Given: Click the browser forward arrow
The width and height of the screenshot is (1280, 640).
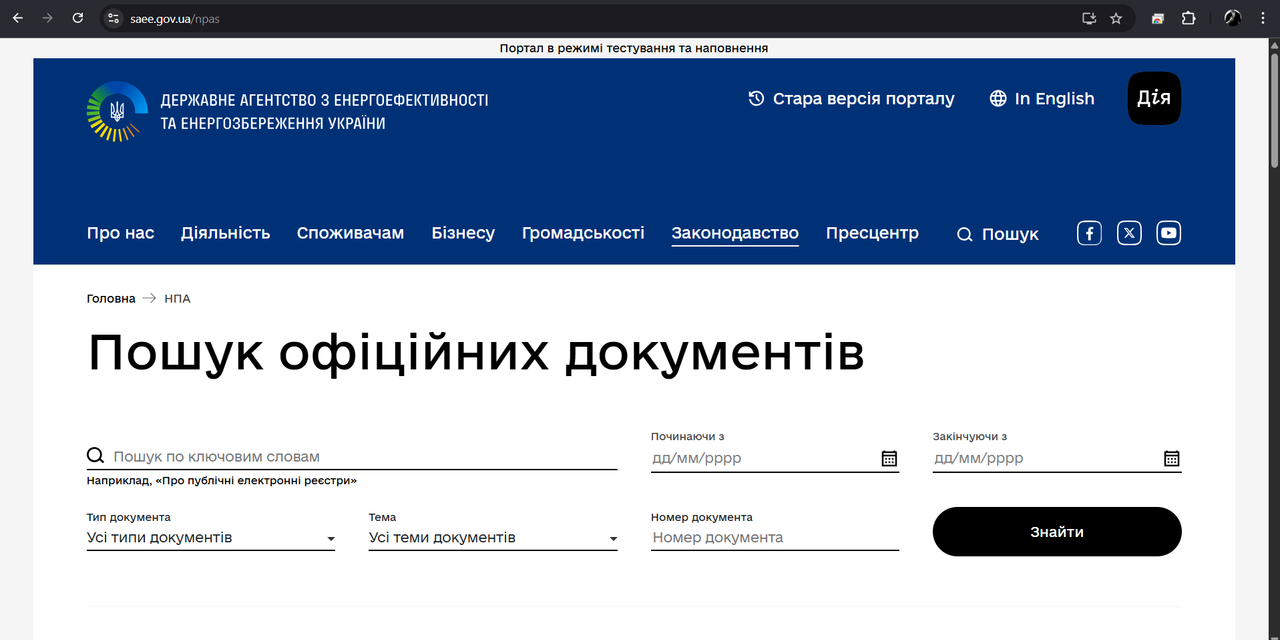Looking at the screenshot, I should point(47,18).
